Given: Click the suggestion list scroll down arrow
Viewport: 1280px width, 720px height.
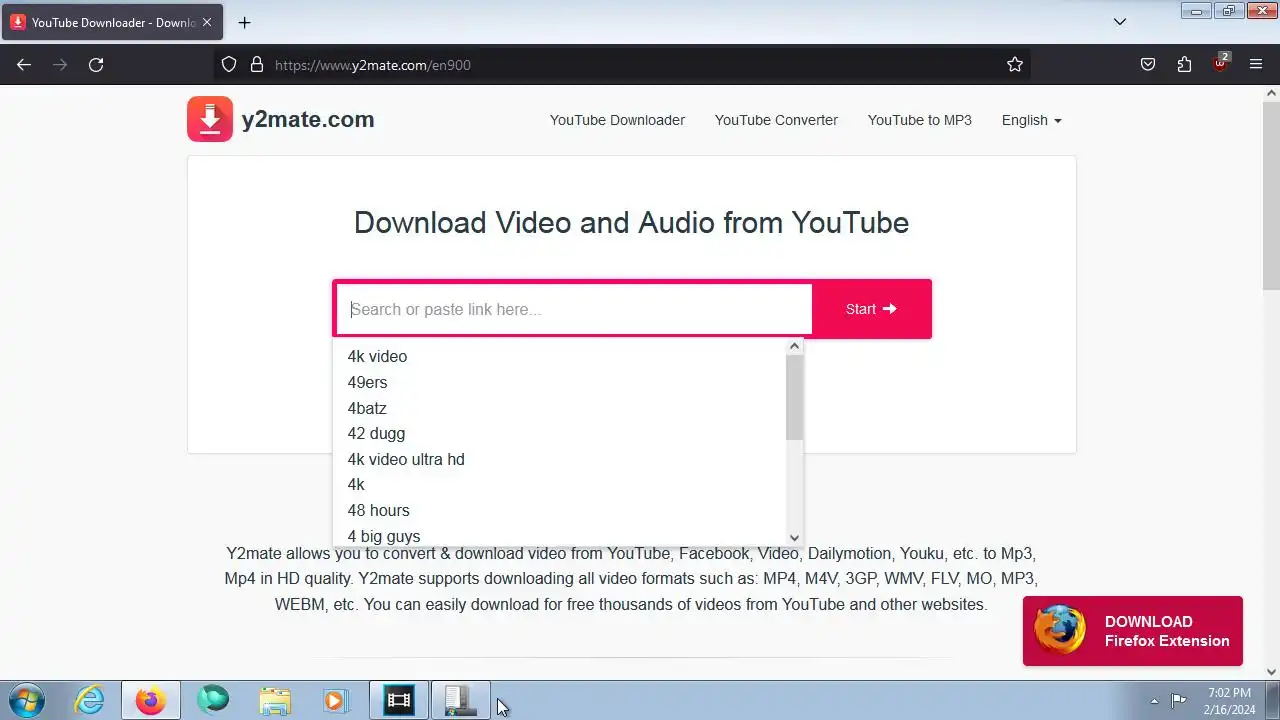Looking at the screenshot, I should point(794,538).
